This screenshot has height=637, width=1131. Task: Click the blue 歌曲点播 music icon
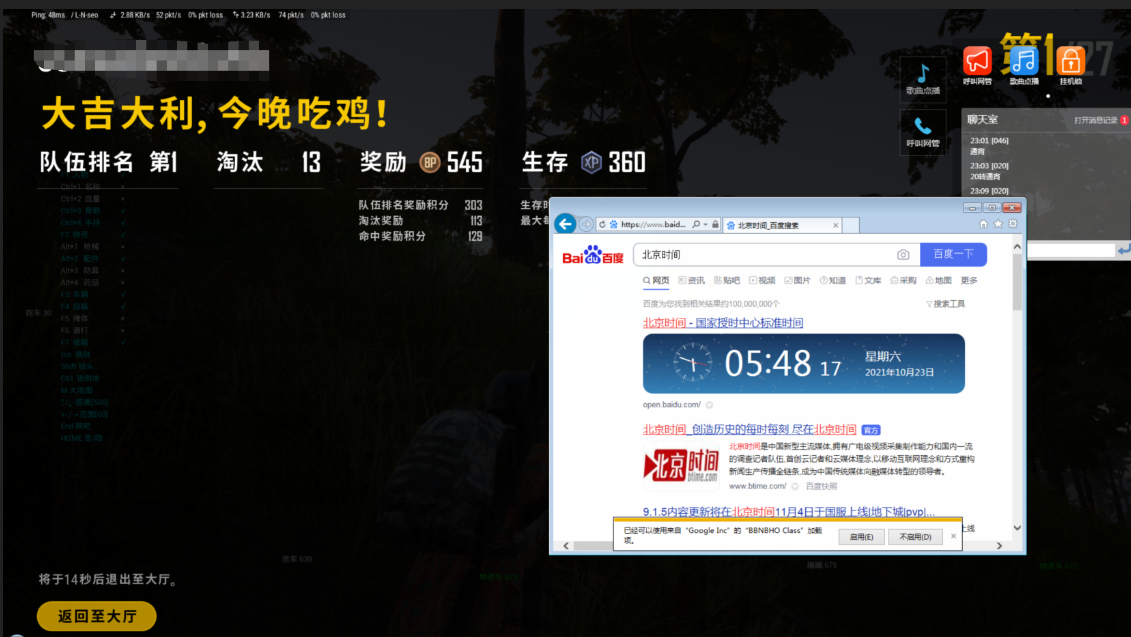[1024, 61]
